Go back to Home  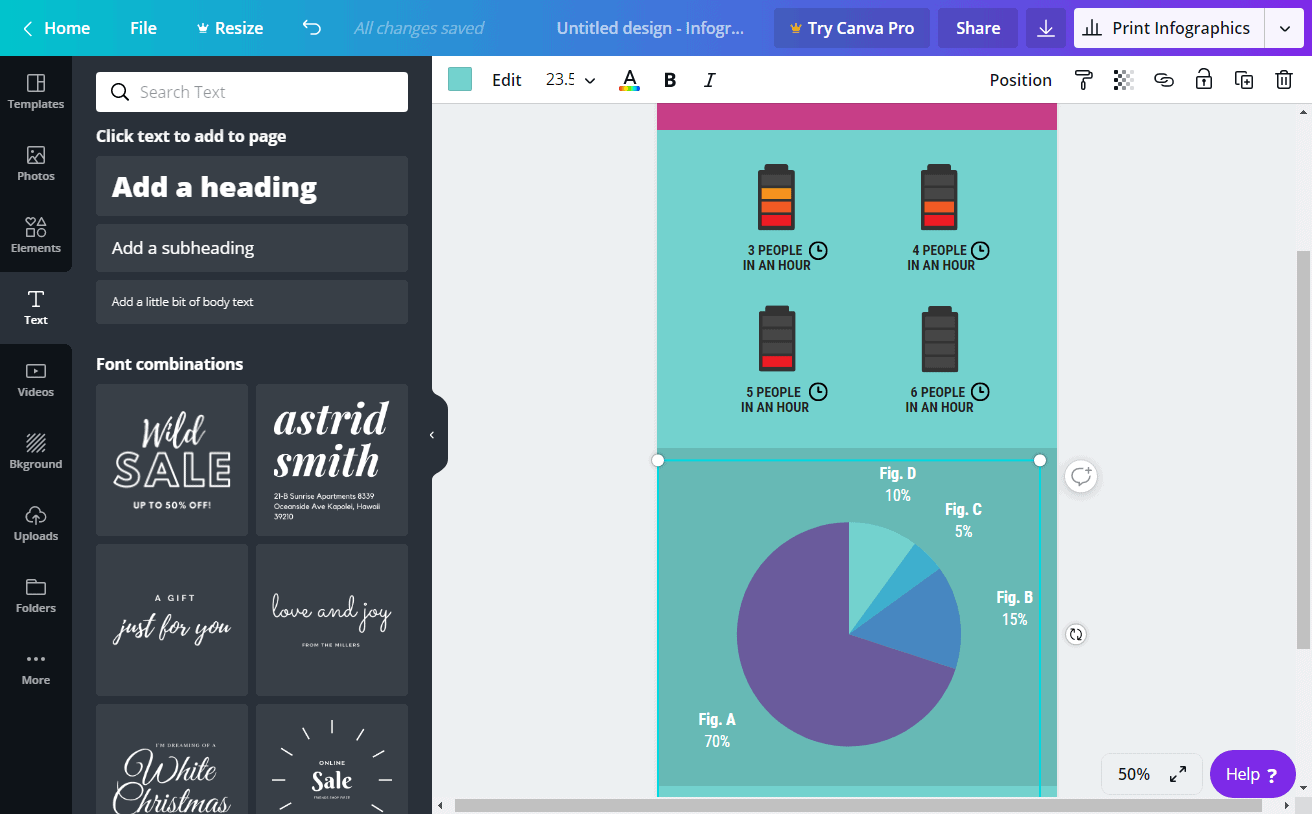point(56,28)
